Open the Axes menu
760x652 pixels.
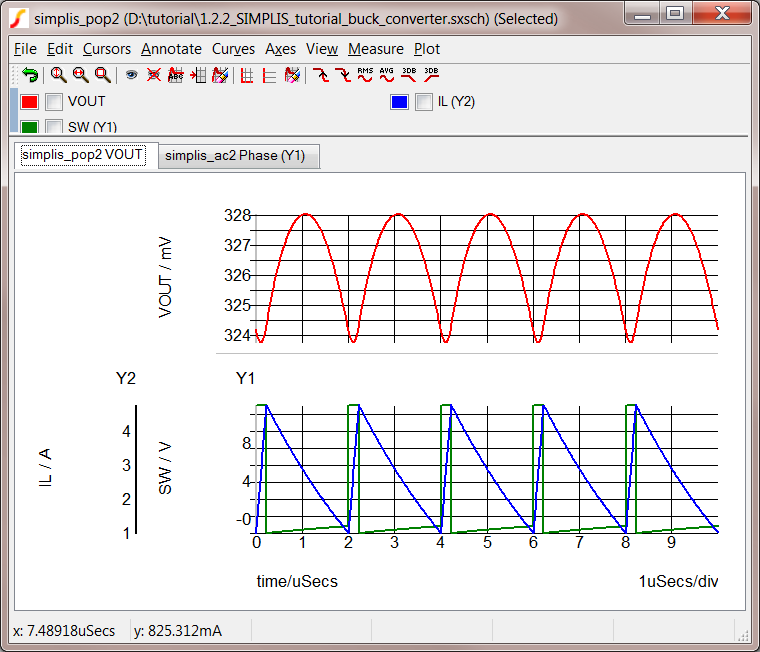(x=280, y=49)
